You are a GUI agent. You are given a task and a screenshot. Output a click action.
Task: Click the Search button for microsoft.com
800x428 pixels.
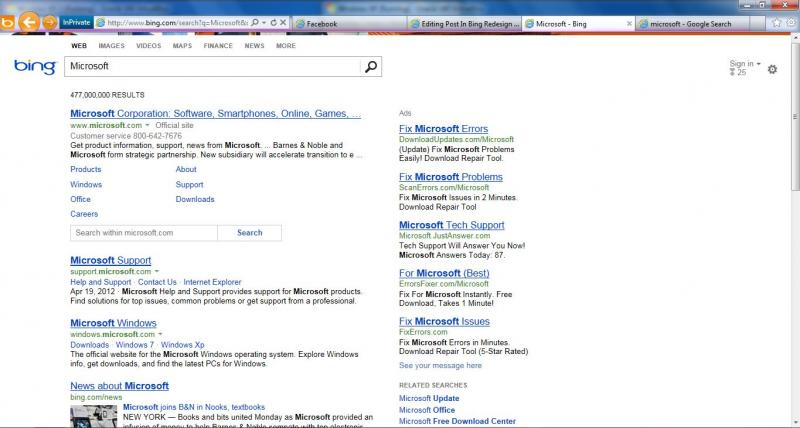[x=249, y=233]
